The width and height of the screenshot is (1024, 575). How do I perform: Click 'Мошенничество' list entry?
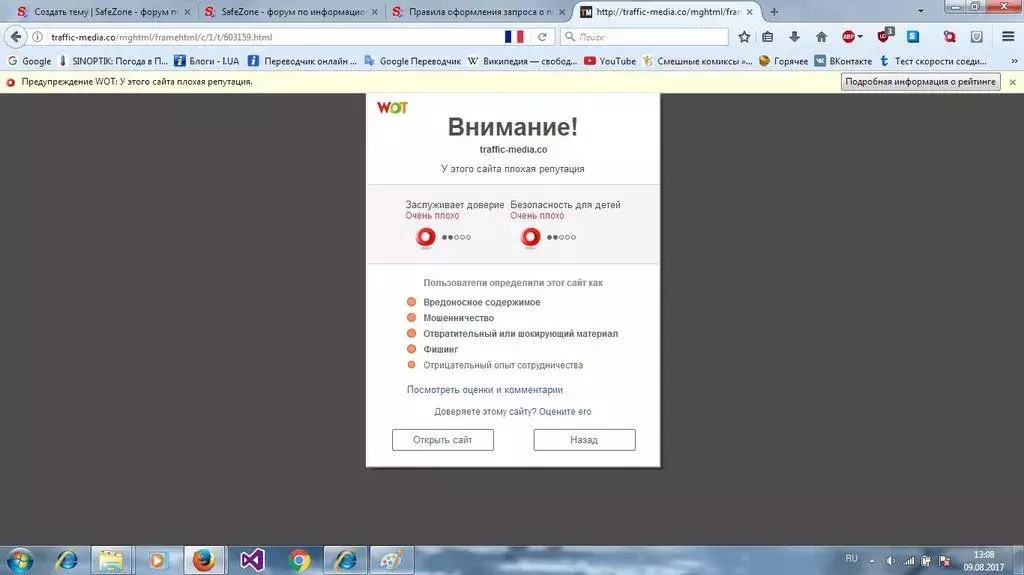point(458,318)
